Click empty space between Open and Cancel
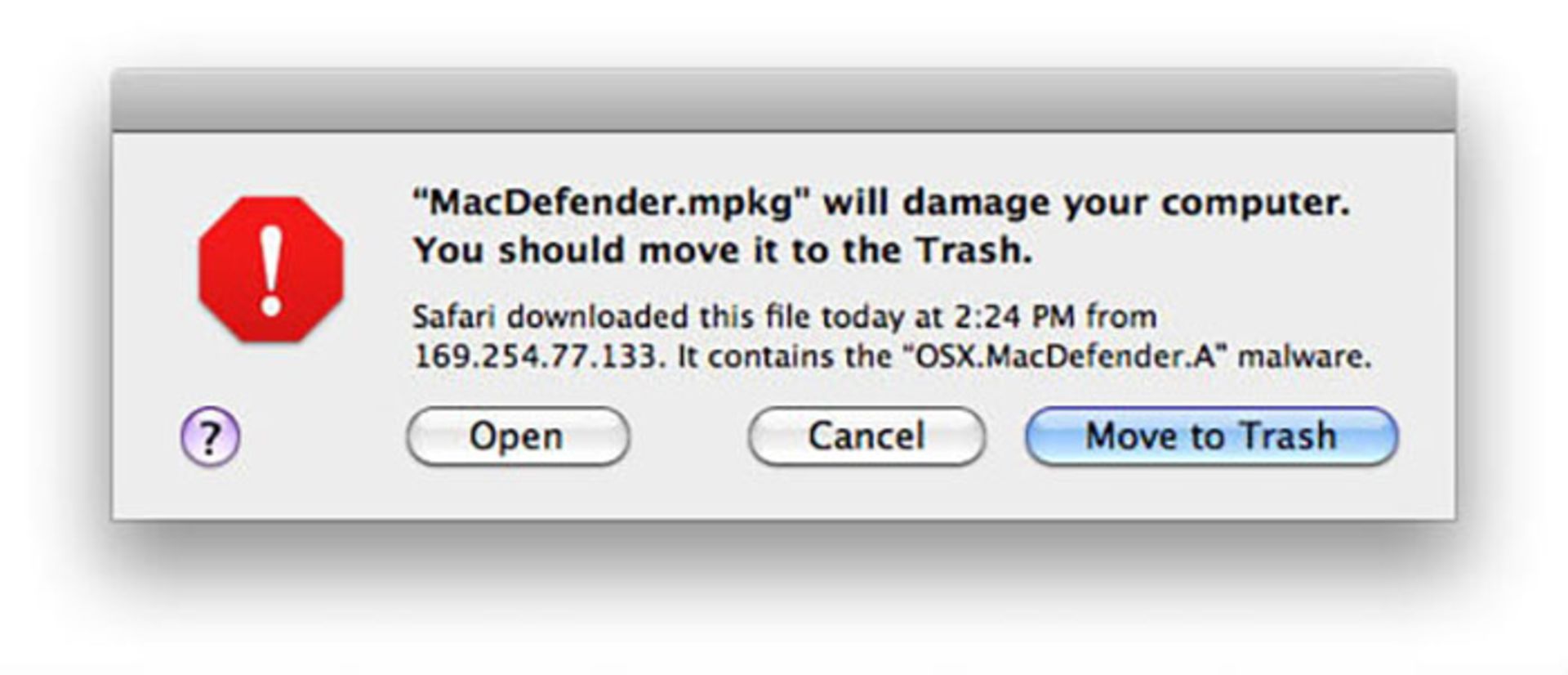Screen dimensions: 1568x675 (688, 436)
